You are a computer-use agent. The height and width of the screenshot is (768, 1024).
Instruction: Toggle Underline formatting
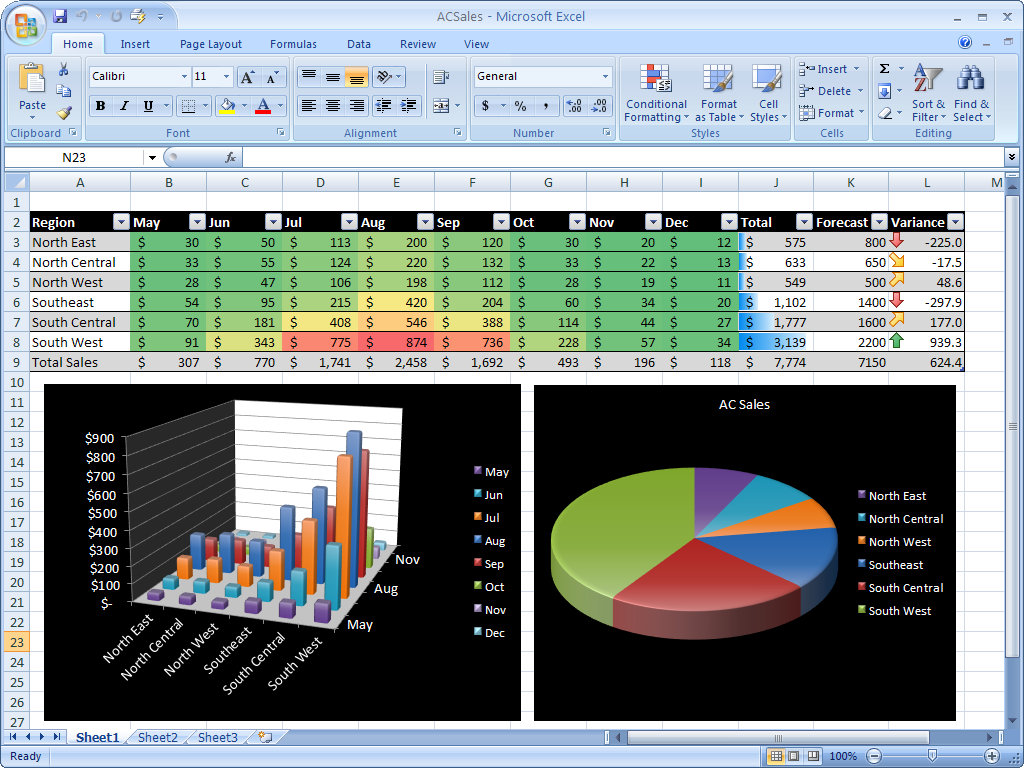pyautogui.click(x=148, y=106)
